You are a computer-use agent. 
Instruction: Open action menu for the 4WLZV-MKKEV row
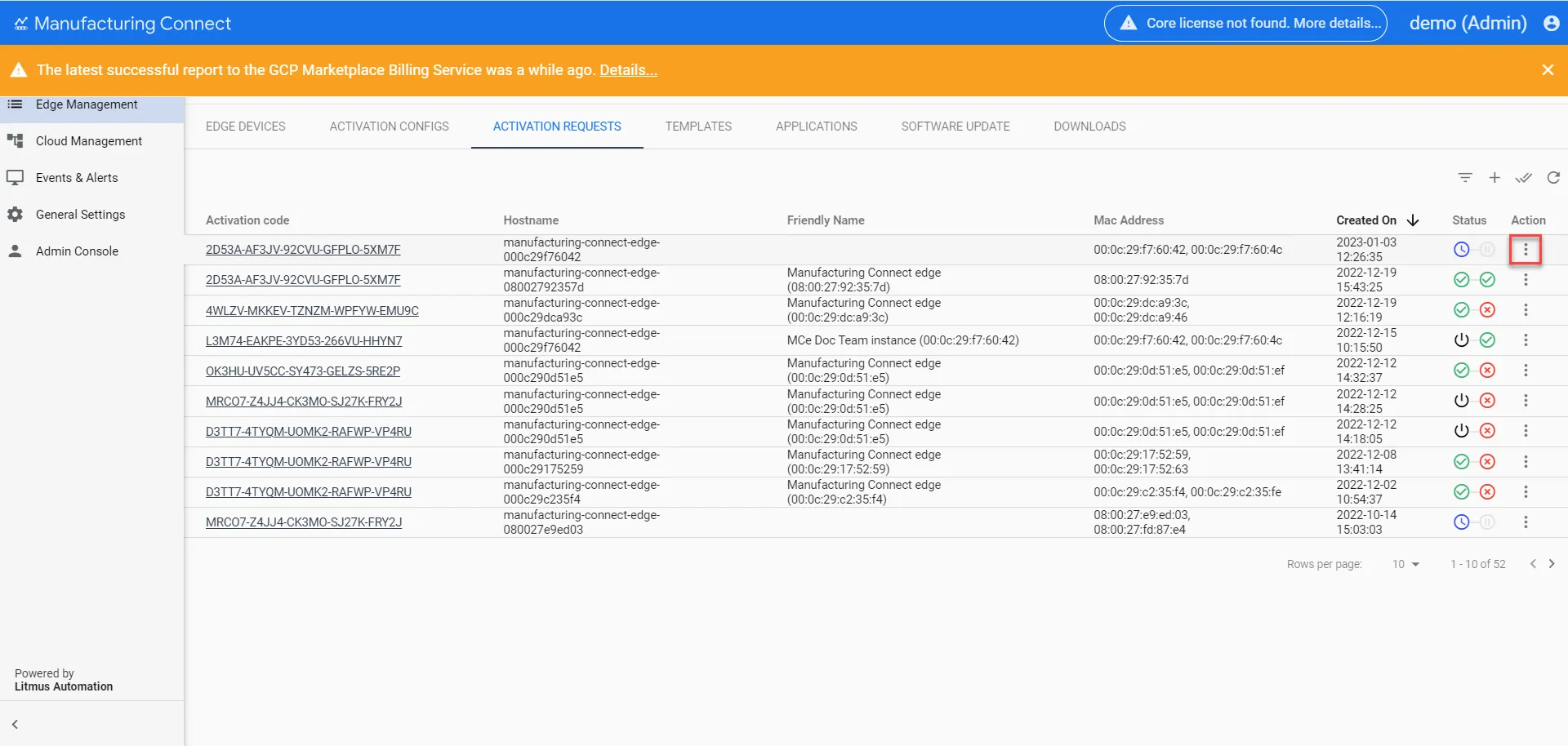point(1526,310)
